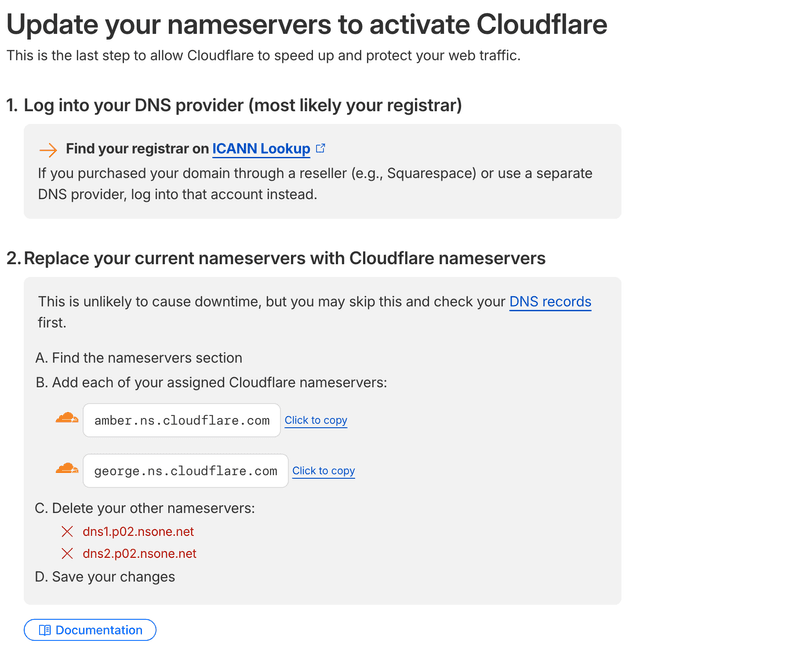Open the DNS records link
Viewport: 800px width, 662px height.
click(550, 301)
